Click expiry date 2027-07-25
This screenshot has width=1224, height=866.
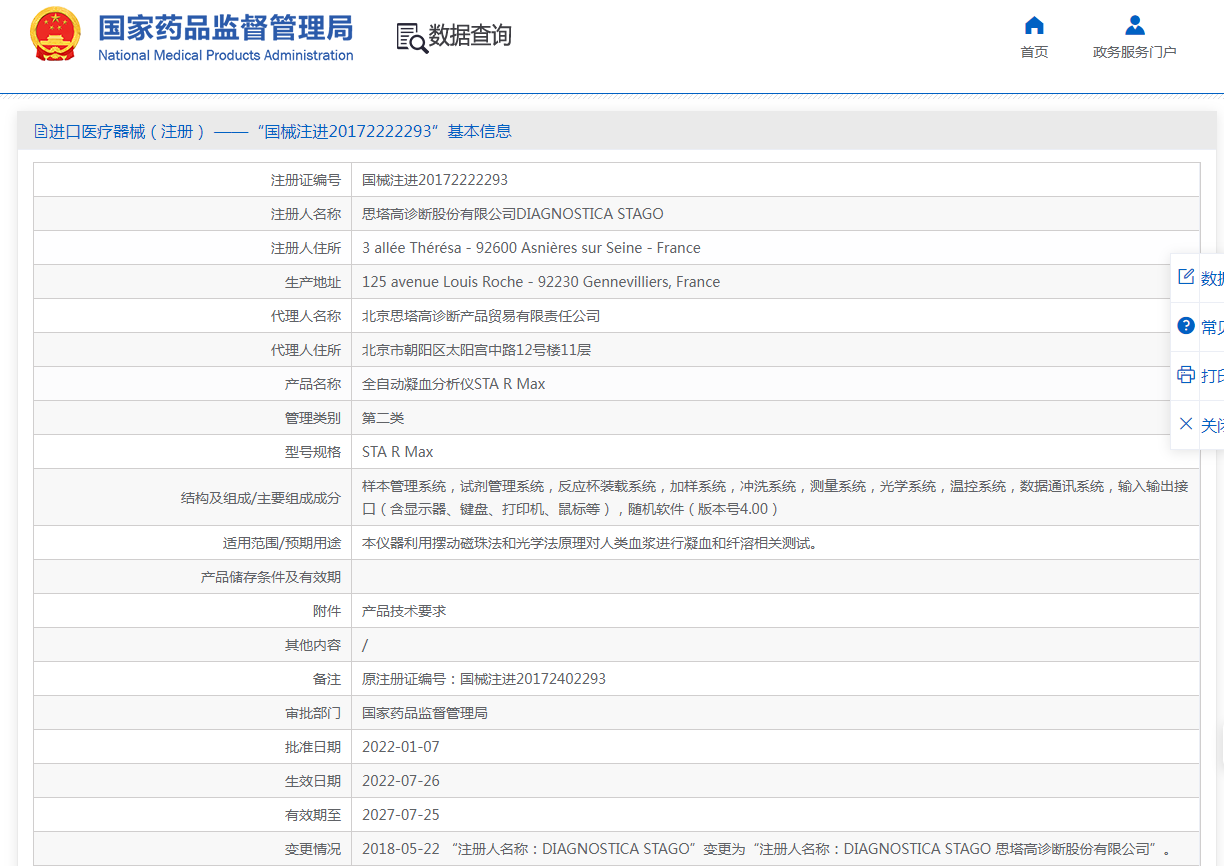(x=401, y=815)
